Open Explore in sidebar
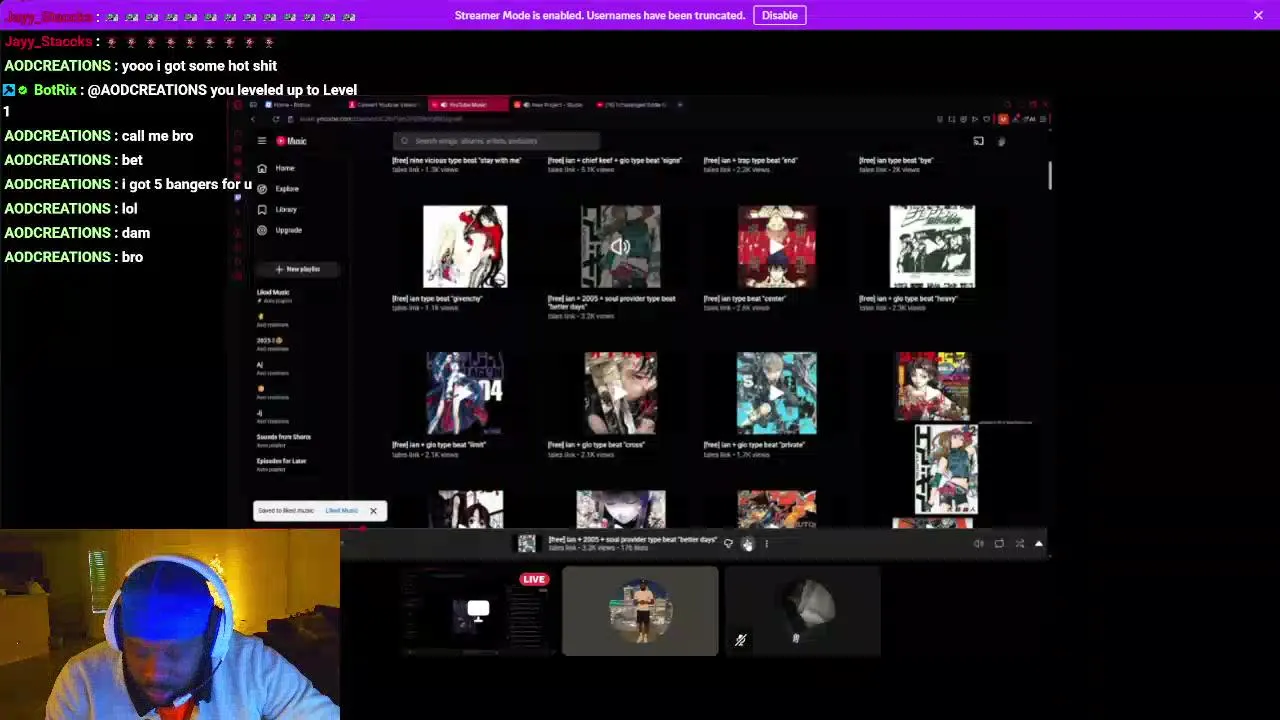 [x=279, y=189]
